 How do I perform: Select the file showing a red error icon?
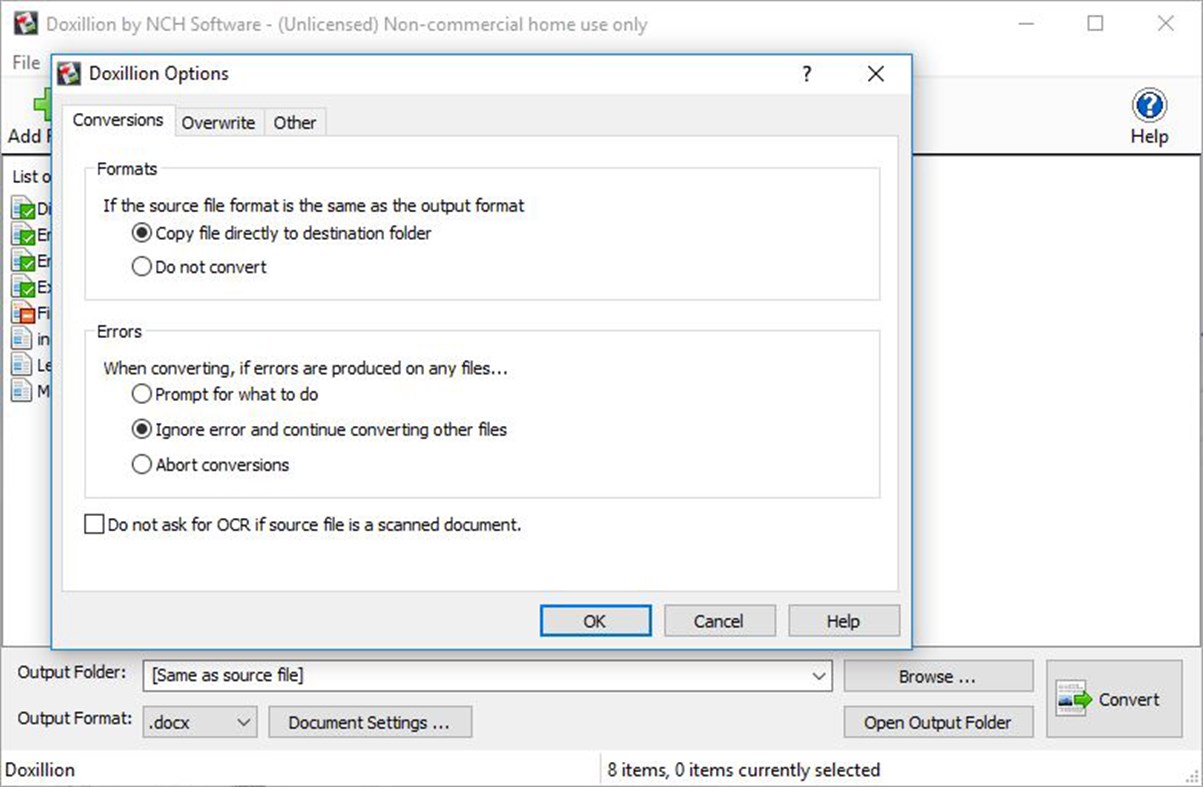[22, 312]
